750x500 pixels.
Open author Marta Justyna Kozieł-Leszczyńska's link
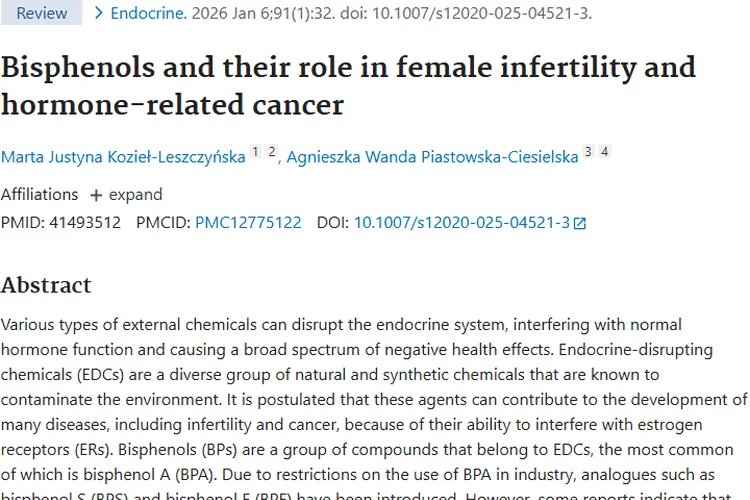coord(123,157)
